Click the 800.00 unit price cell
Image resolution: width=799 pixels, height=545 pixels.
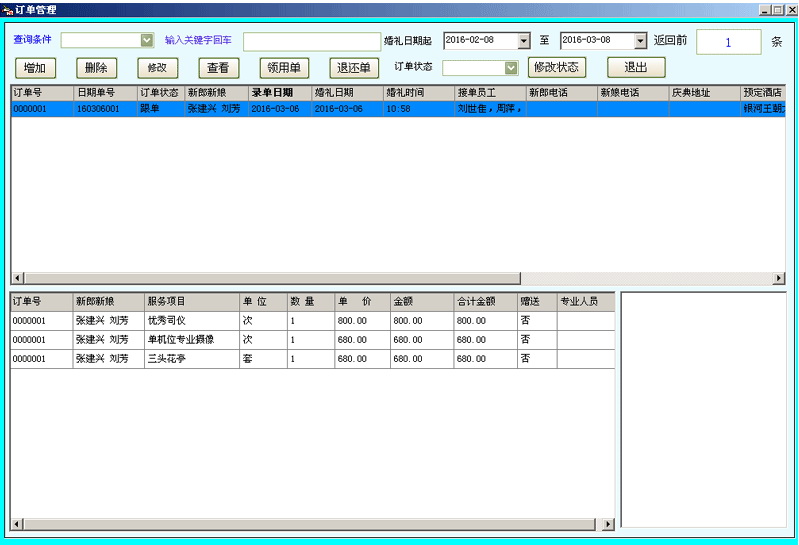point(362,321)
